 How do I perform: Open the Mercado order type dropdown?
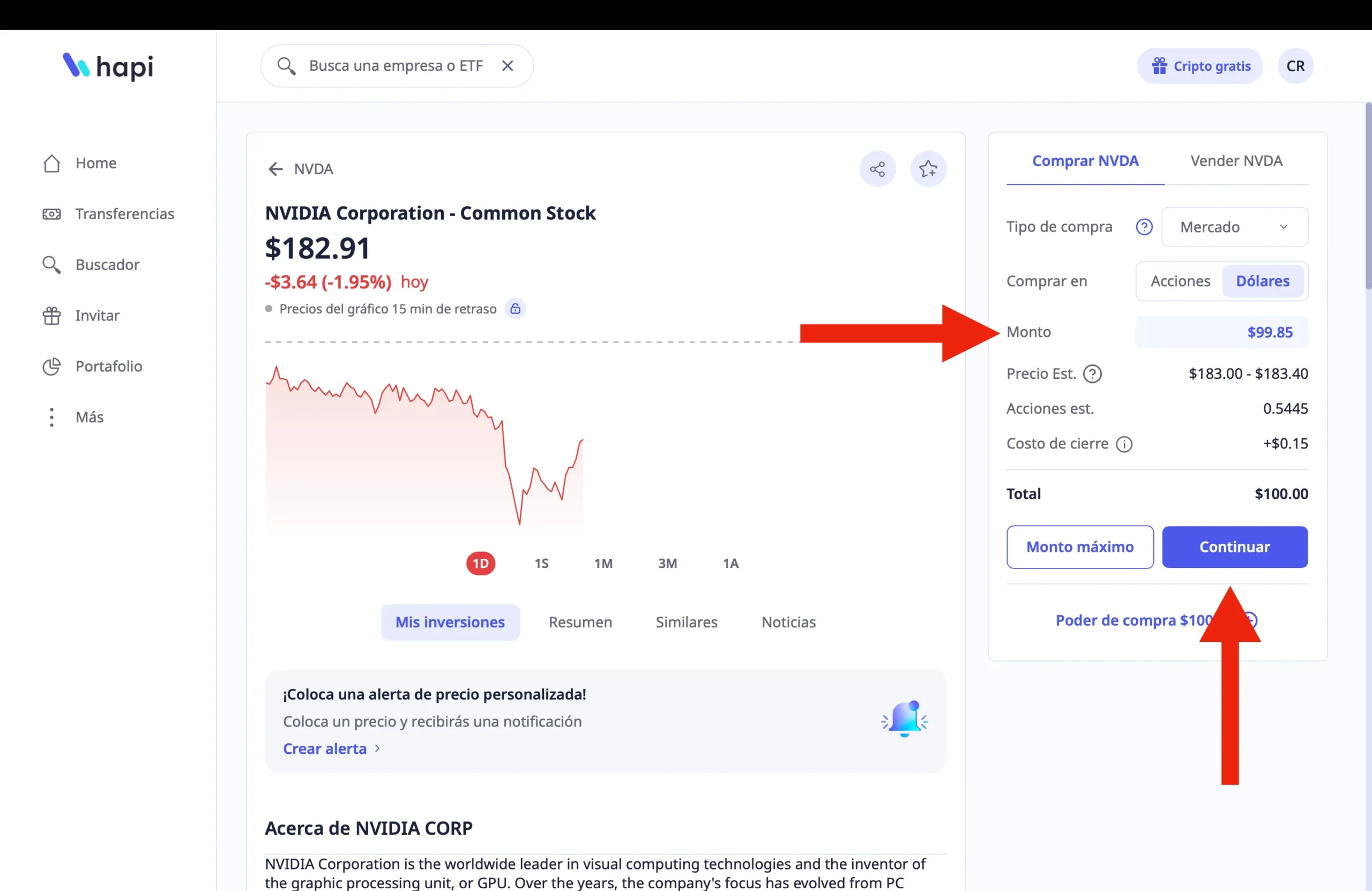coord(1234,227)
